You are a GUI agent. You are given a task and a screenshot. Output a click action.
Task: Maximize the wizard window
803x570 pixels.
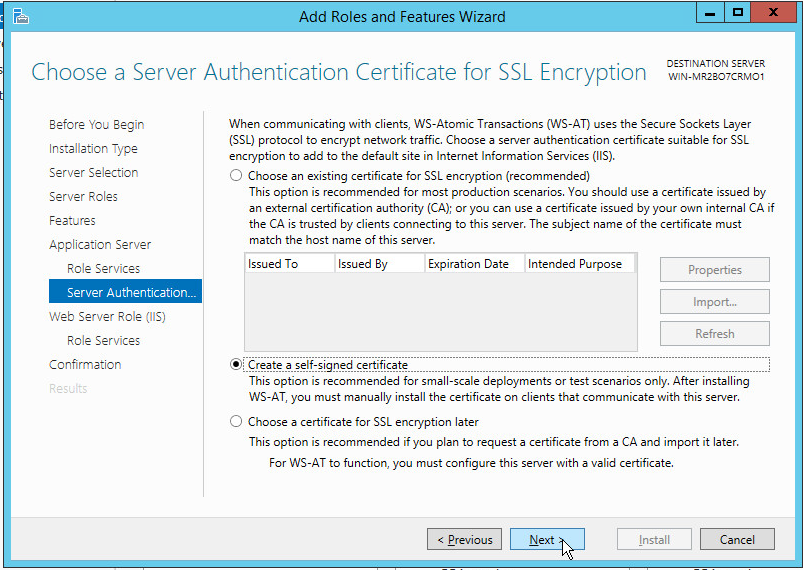738,13
